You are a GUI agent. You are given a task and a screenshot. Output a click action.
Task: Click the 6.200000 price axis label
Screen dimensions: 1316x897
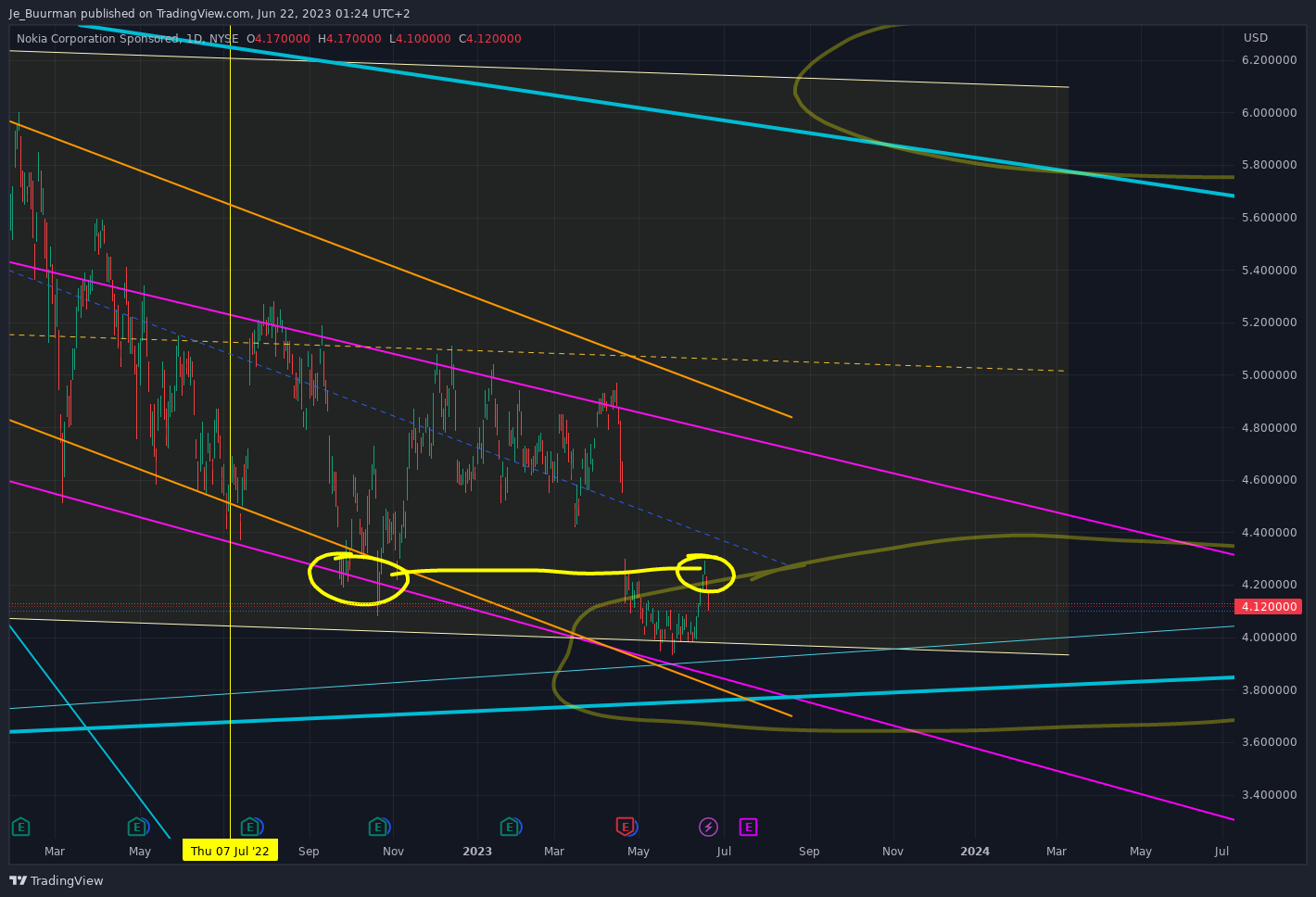coord(1269,60)
